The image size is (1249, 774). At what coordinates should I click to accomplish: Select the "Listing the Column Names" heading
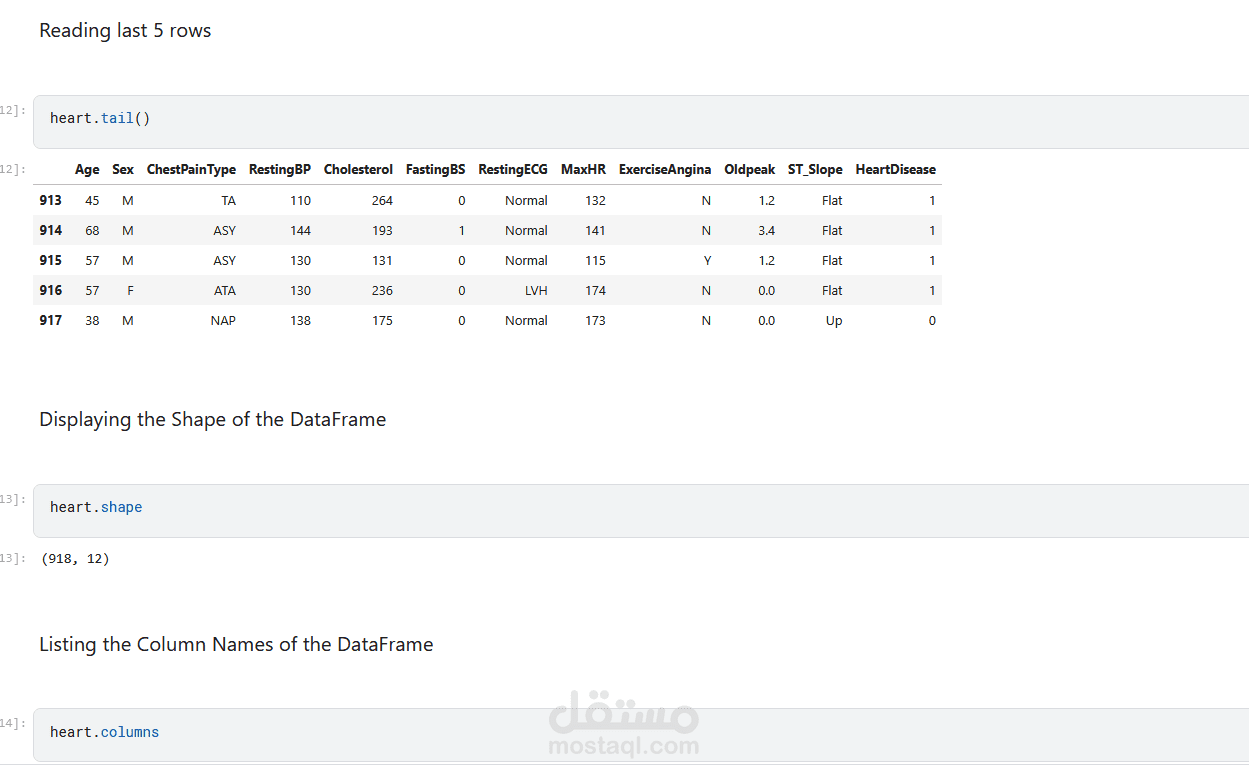[x=236, y=645]
